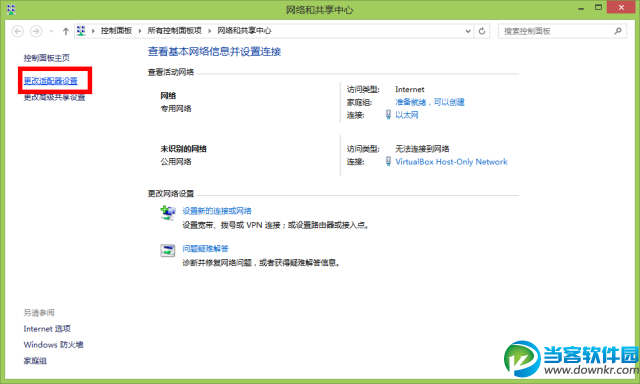Select 控制面板 in the breadcrumb path
This screenshot has width=640, height=384.
coord(116,31)
